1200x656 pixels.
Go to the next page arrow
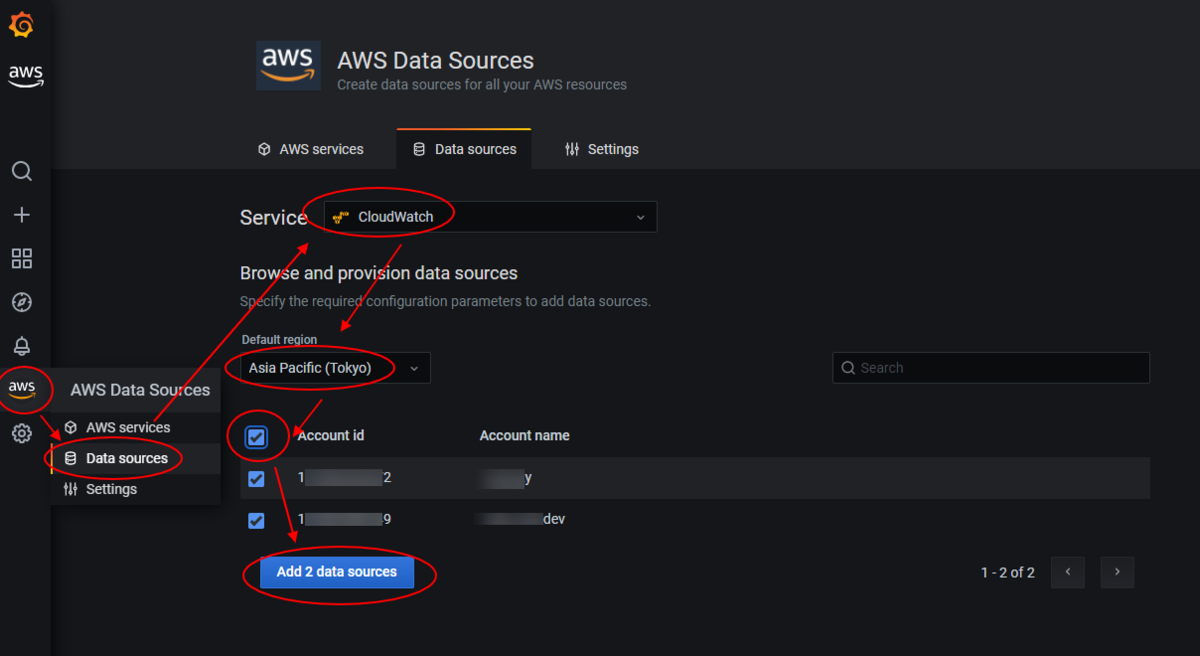[1117, 572]
